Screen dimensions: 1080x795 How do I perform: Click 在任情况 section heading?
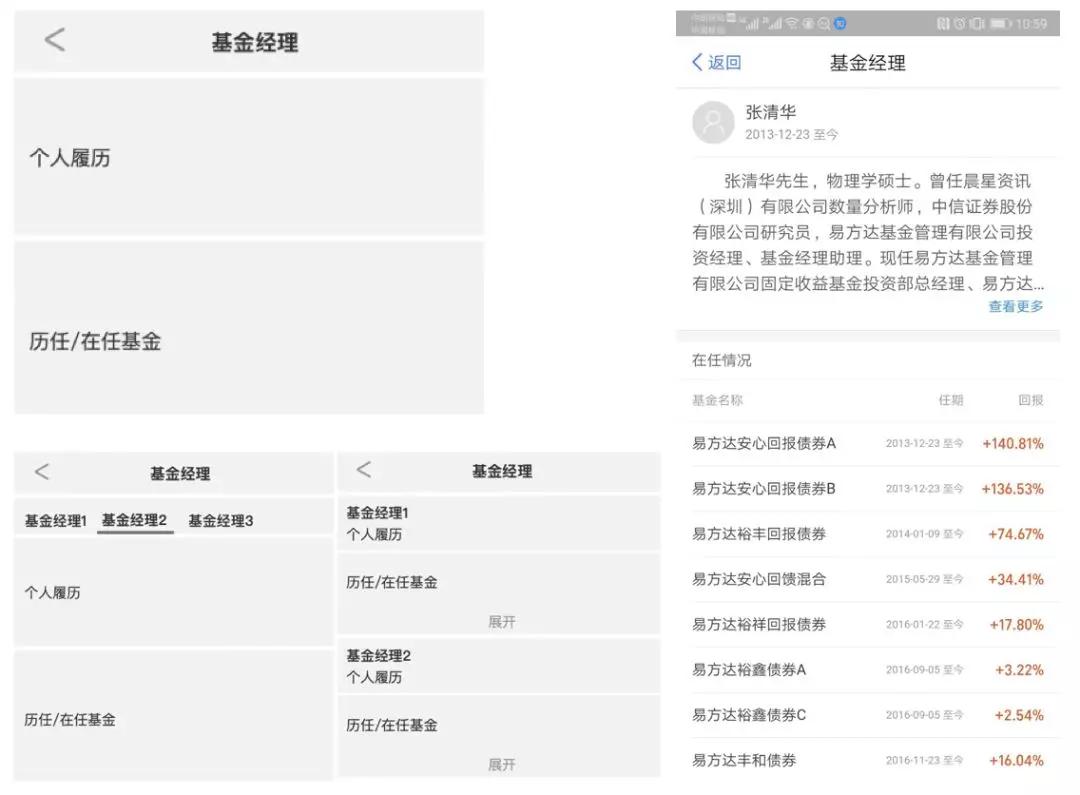[x=722, y=360]
